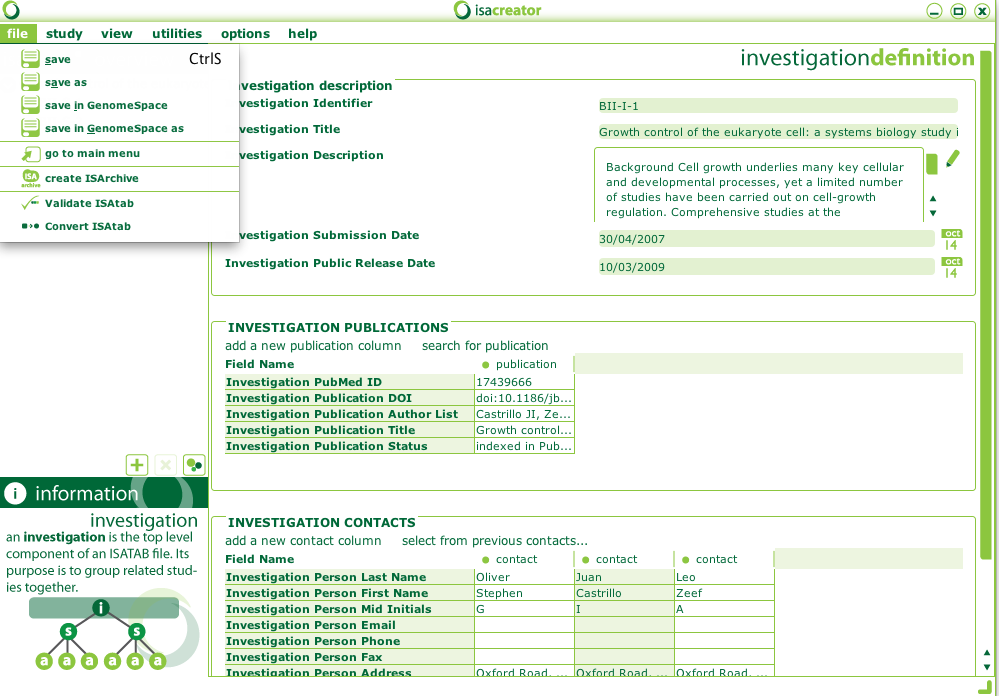
Task: Click the information panel i icon
Action: [x=15, y=493]
